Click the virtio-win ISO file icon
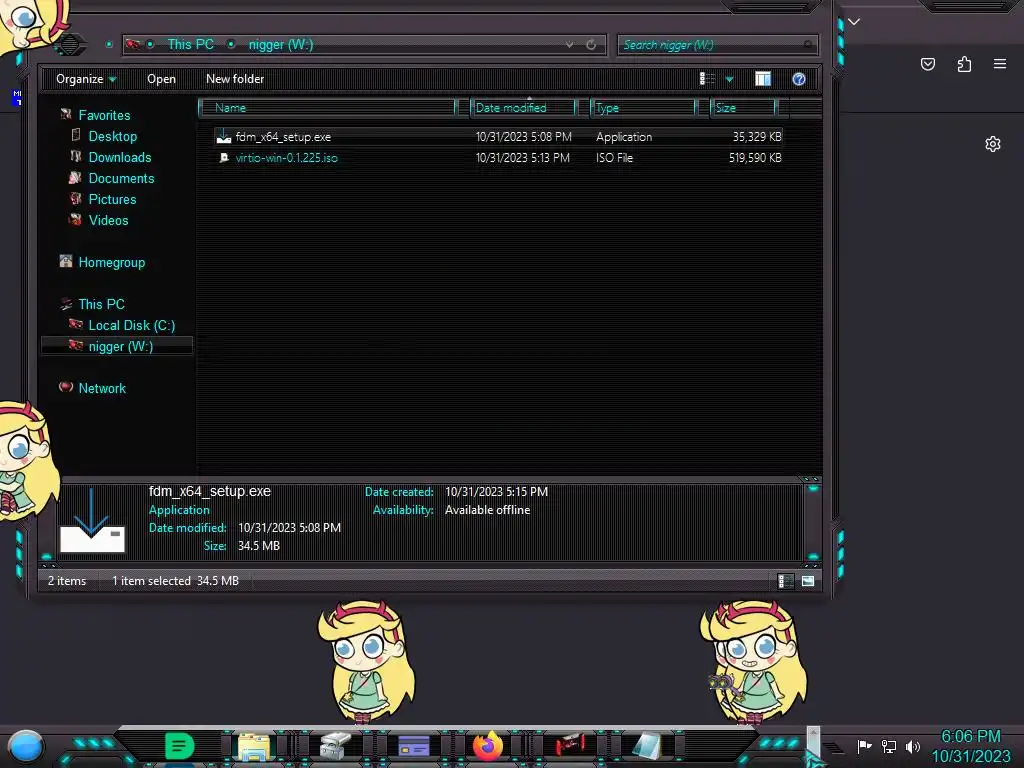 coord(224,157)
